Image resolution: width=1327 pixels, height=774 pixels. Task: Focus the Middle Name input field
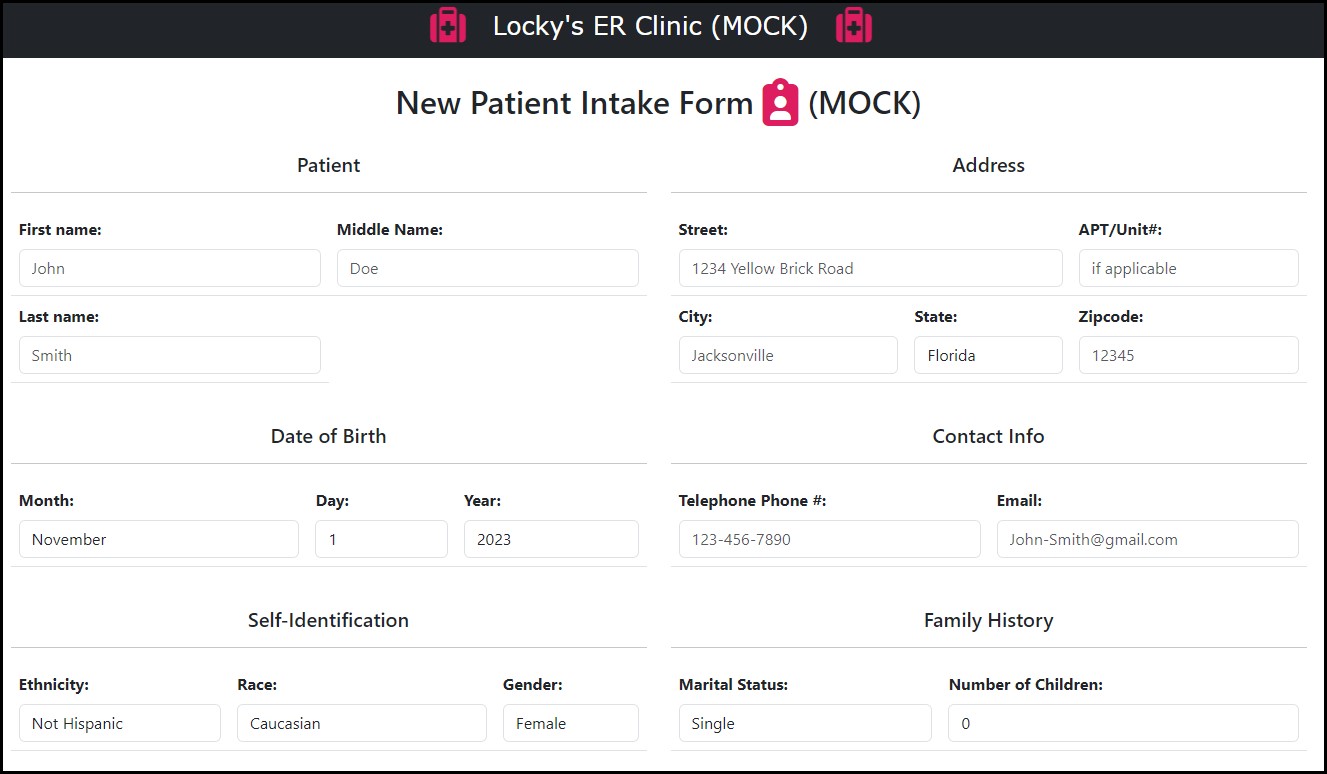coord(488,268)
